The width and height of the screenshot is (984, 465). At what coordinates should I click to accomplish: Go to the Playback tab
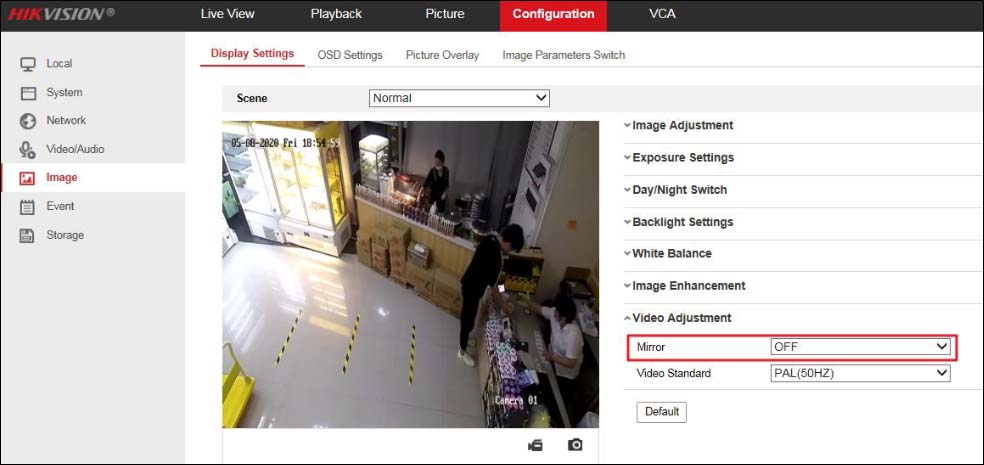(336, 14)
